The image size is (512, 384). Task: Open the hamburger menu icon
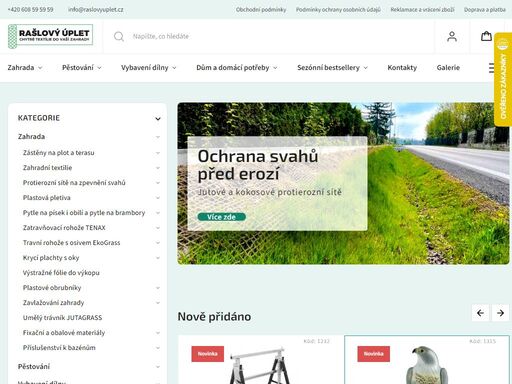click(492, 68)
